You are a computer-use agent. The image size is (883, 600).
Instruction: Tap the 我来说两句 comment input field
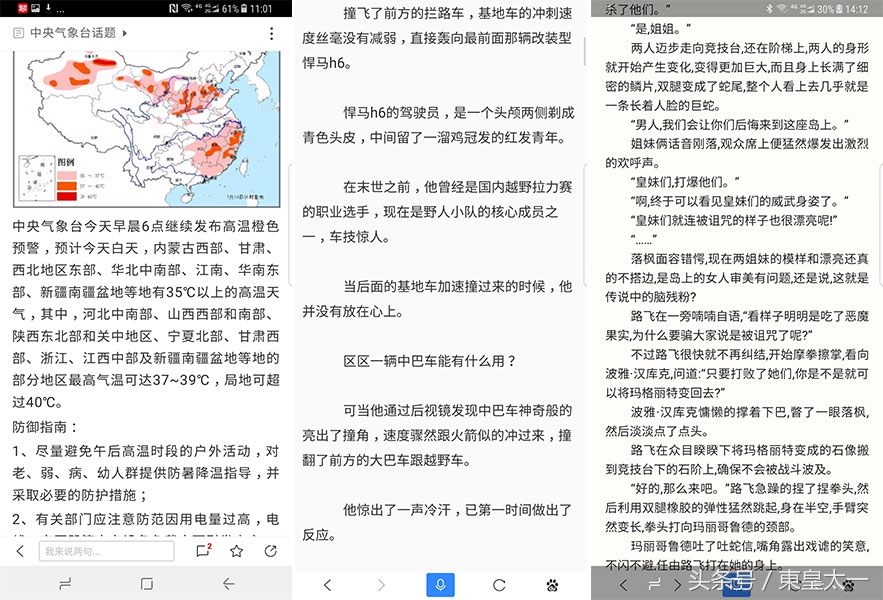(x=105, y=551)
